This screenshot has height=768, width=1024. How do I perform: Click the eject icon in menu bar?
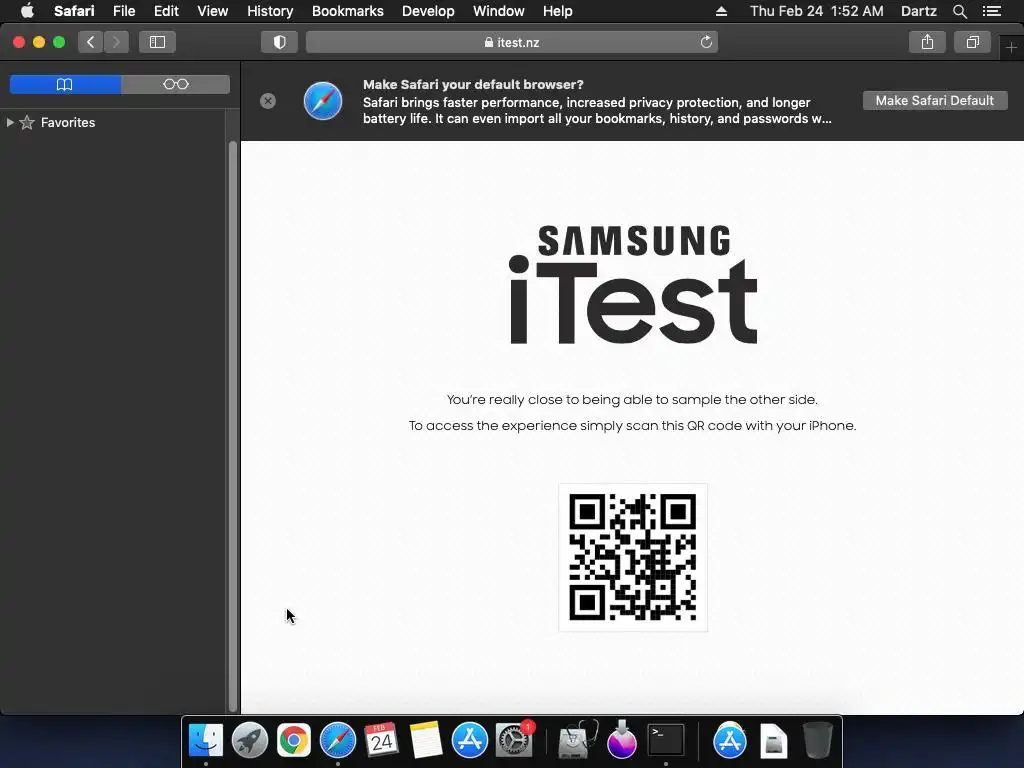721,11
